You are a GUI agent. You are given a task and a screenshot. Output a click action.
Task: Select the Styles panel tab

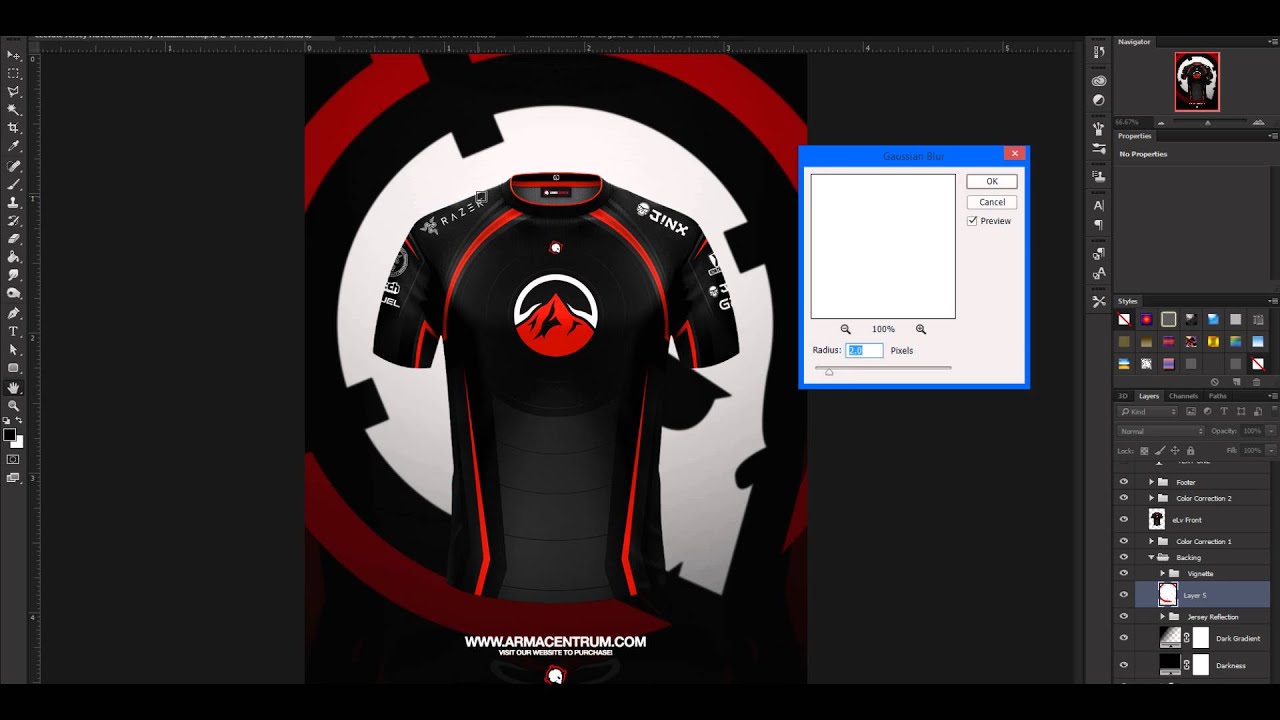coord(1128,301)
